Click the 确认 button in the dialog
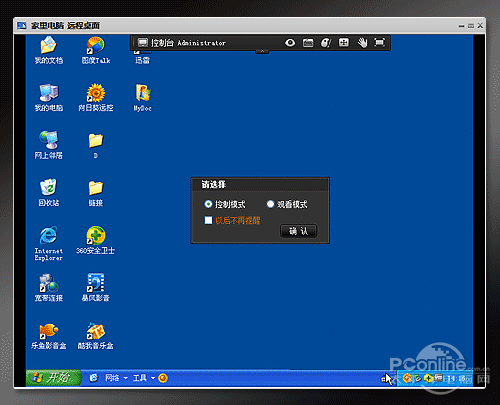Image resolution: width=500 pixels, height=405 pixels. [x=298, y=231]
